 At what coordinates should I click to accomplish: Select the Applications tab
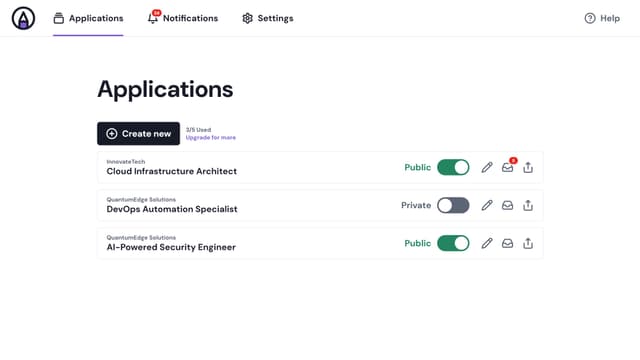88,18
